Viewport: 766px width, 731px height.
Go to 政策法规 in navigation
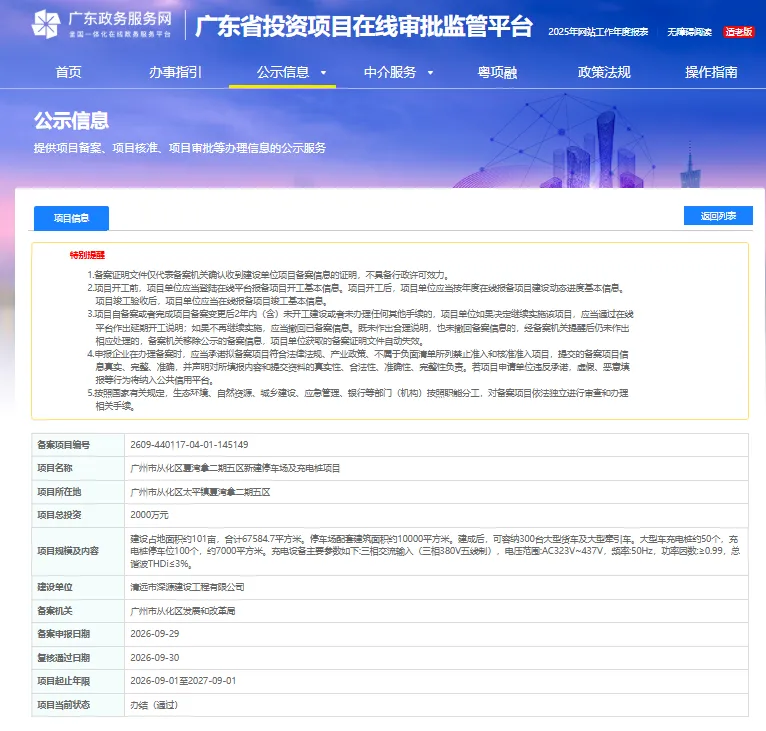coord(604,72)
